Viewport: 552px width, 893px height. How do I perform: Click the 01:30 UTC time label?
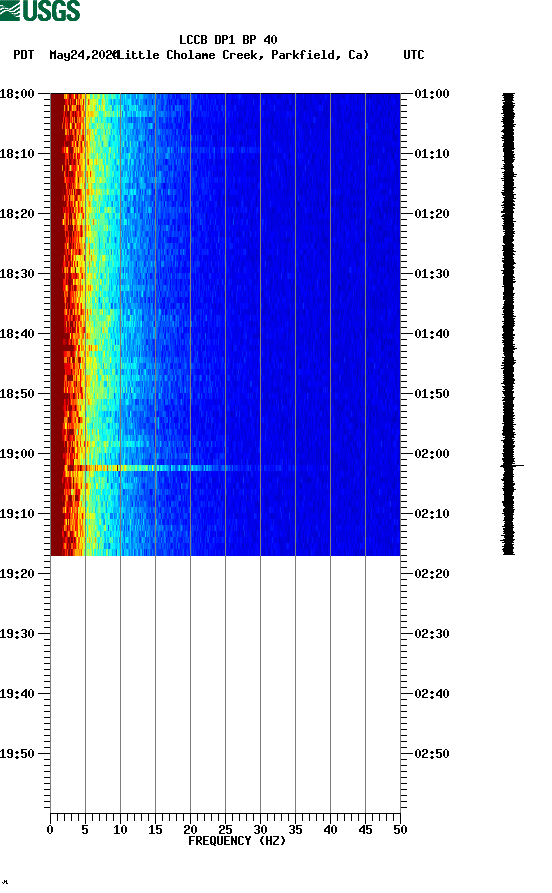432,273
